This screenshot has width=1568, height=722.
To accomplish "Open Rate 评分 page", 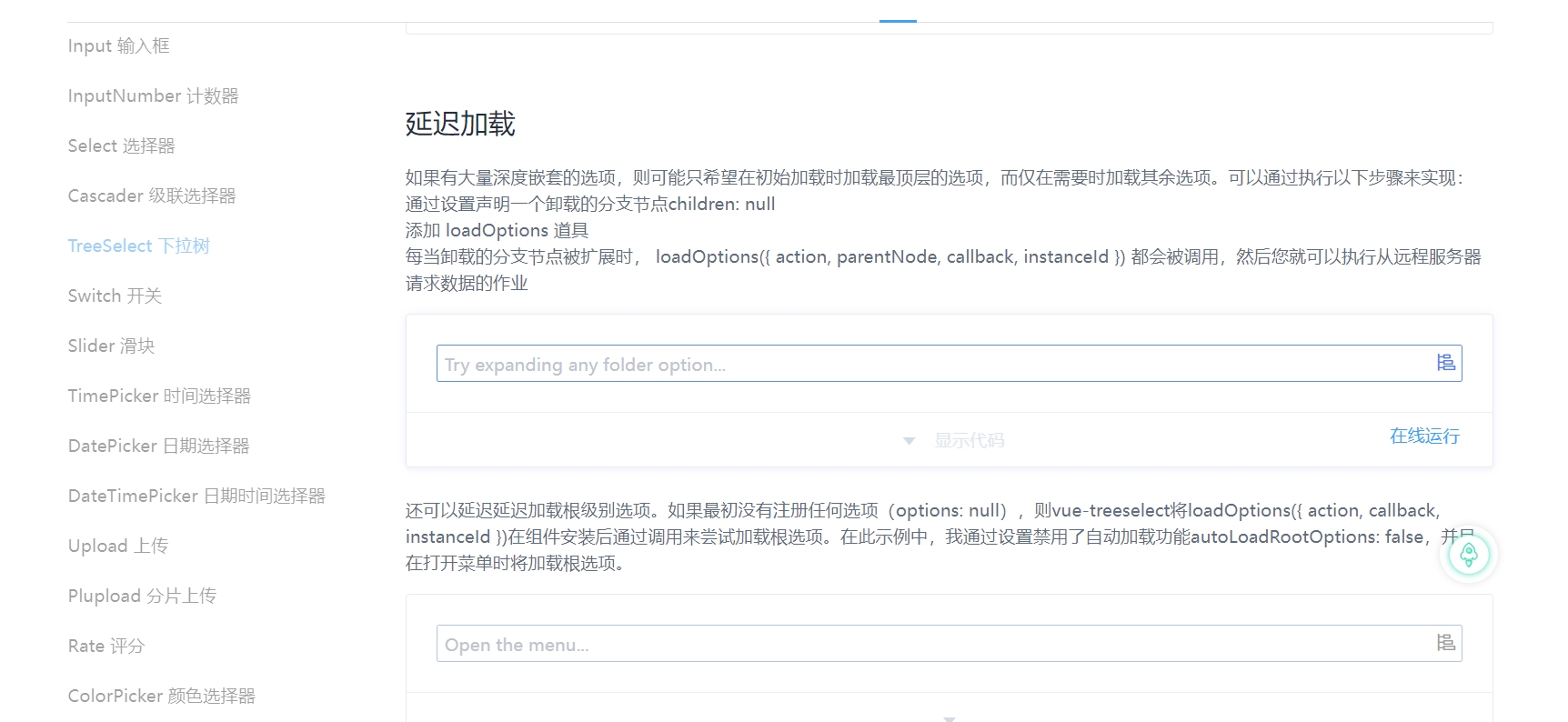I will tap(106, 646).
